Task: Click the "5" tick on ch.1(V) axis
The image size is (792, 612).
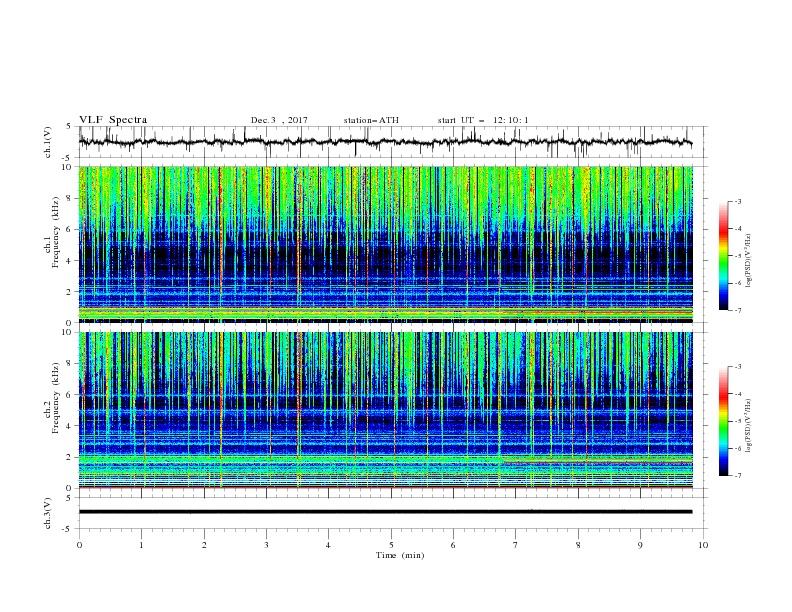Action: tap(69, 127)
